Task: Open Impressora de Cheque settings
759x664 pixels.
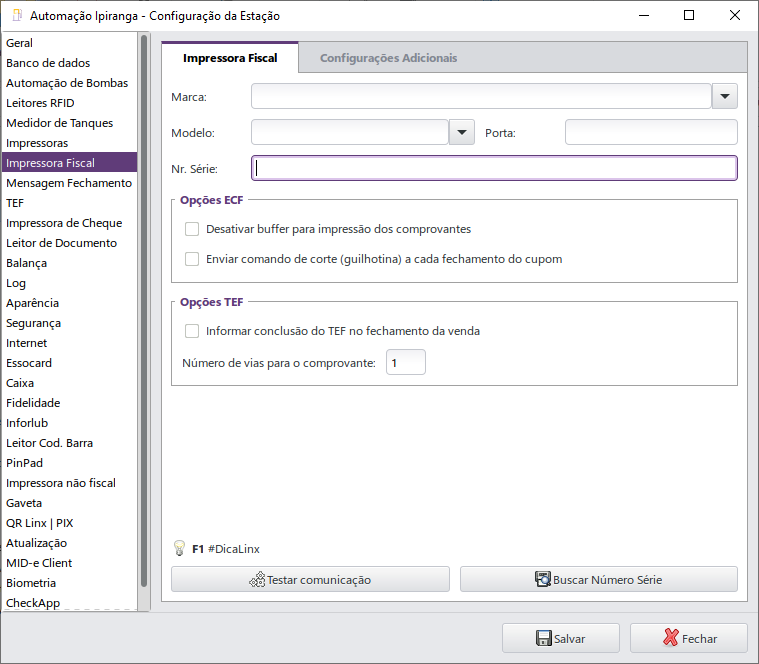Action: [69, 223]
